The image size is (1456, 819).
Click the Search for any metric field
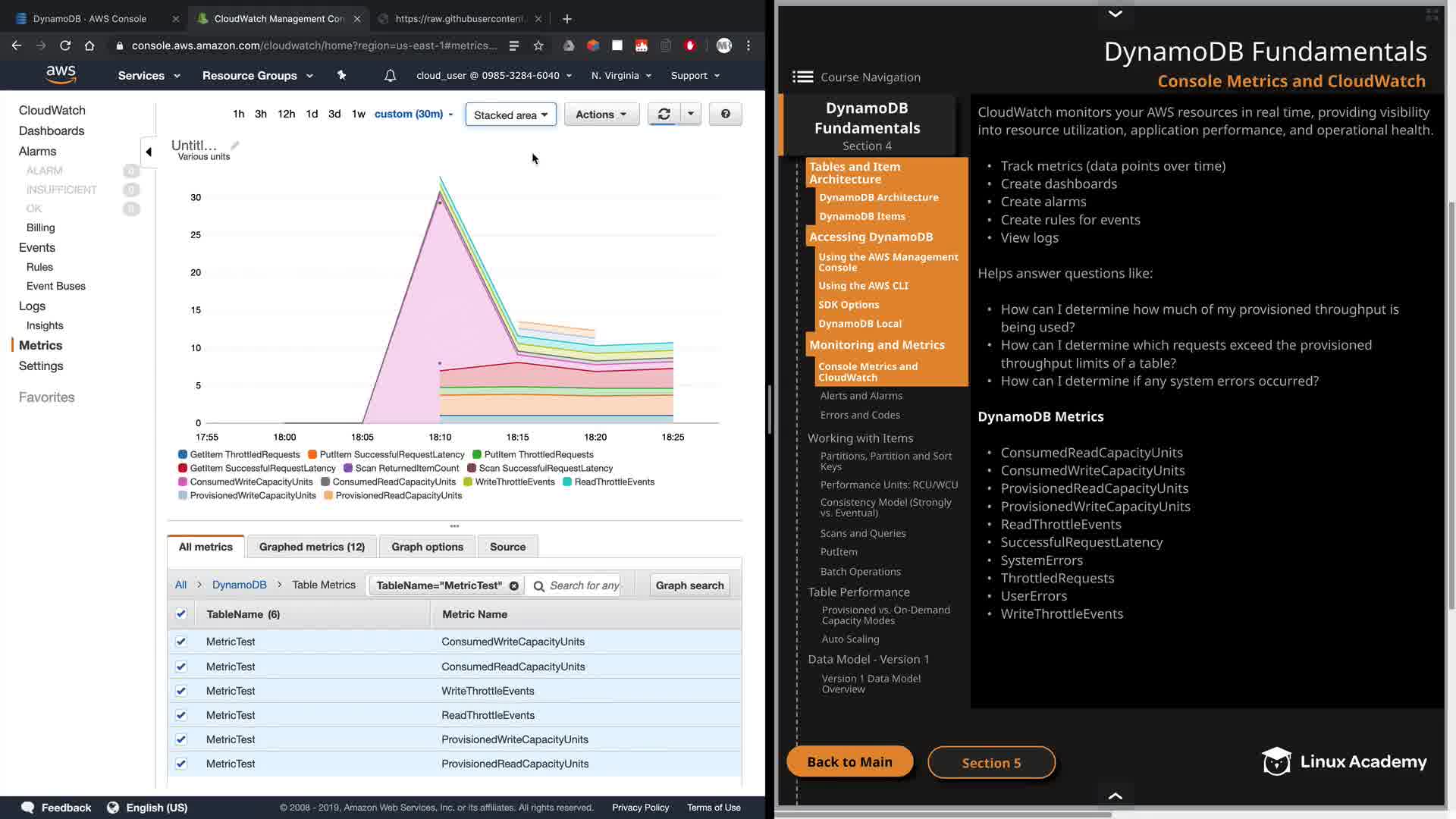point(582,585)
